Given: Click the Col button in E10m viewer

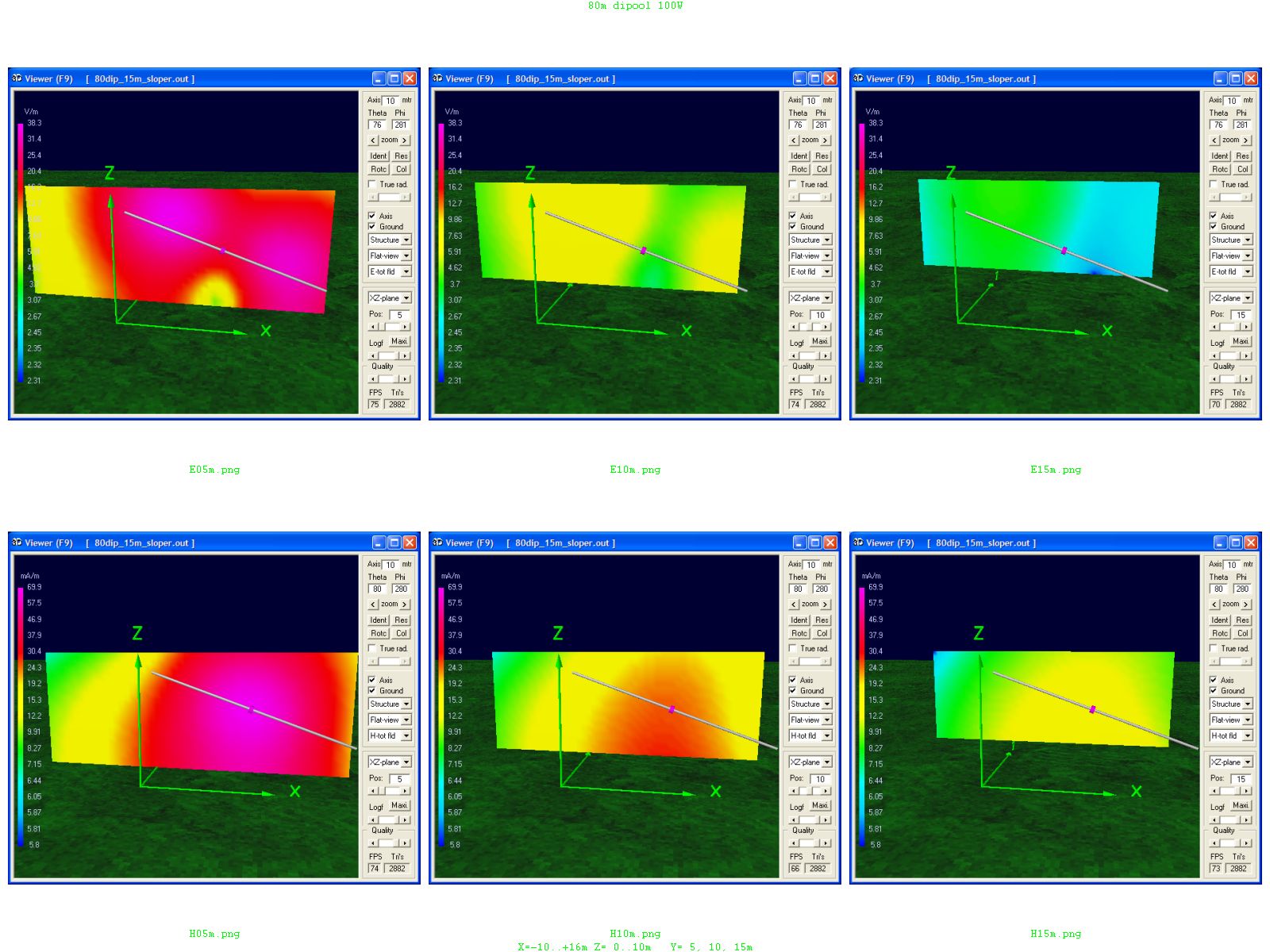Looking at the screenshot, I should [822, 169].
